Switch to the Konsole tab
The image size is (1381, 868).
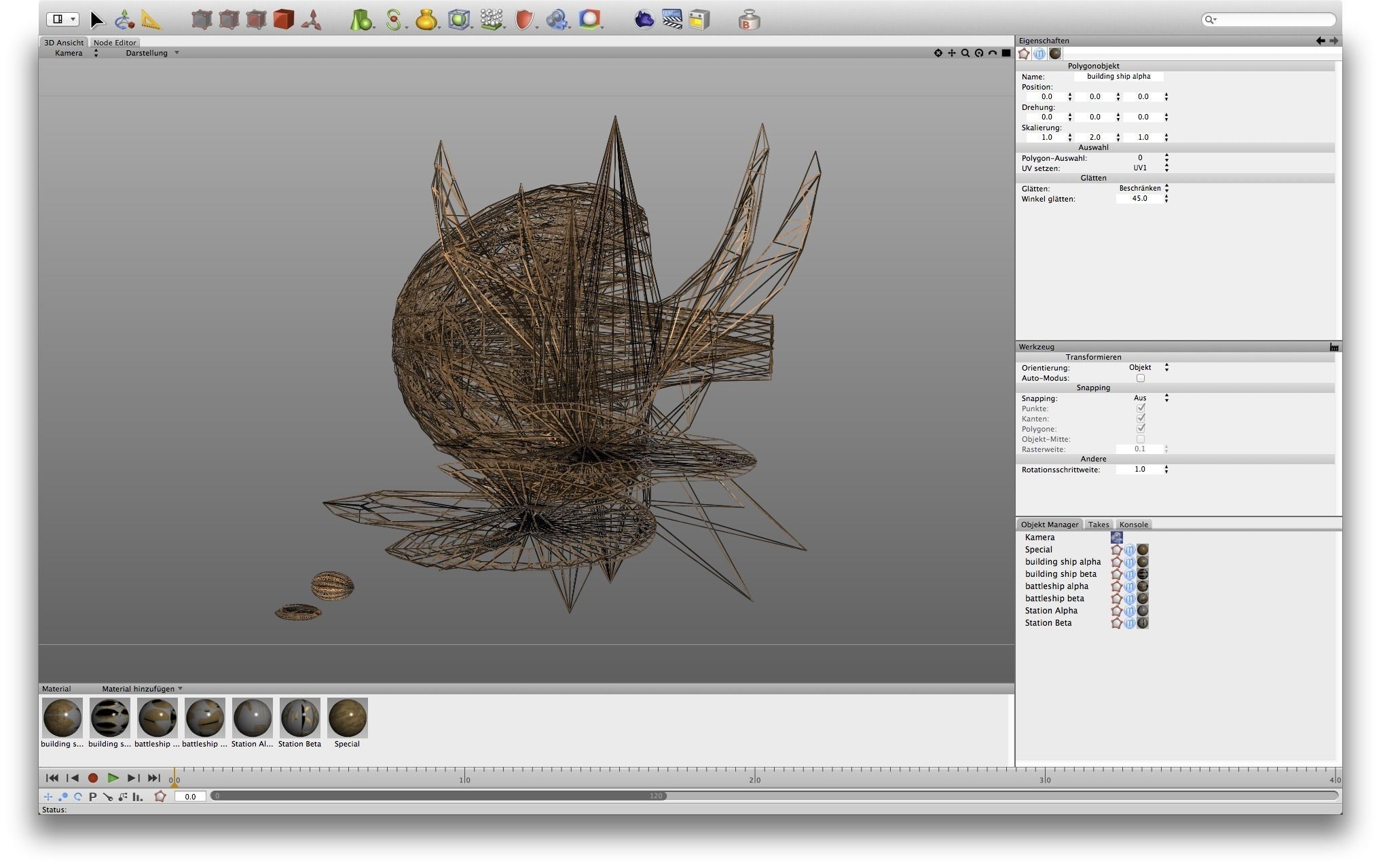pos(1133,525)
